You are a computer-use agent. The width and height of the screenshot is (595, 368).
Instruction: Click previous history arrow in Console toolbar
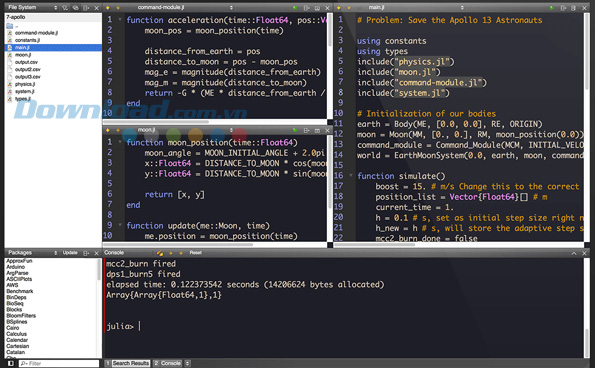(171, 253)
